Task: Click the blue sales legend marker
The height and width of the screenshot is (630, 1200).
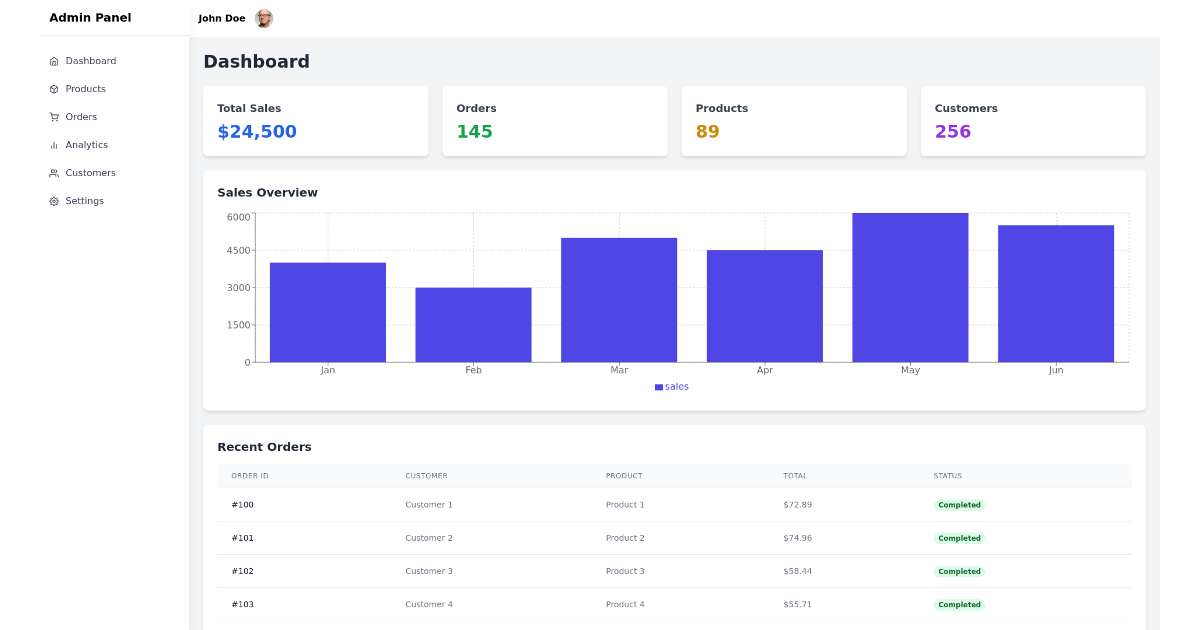Action: pos(657,386)
